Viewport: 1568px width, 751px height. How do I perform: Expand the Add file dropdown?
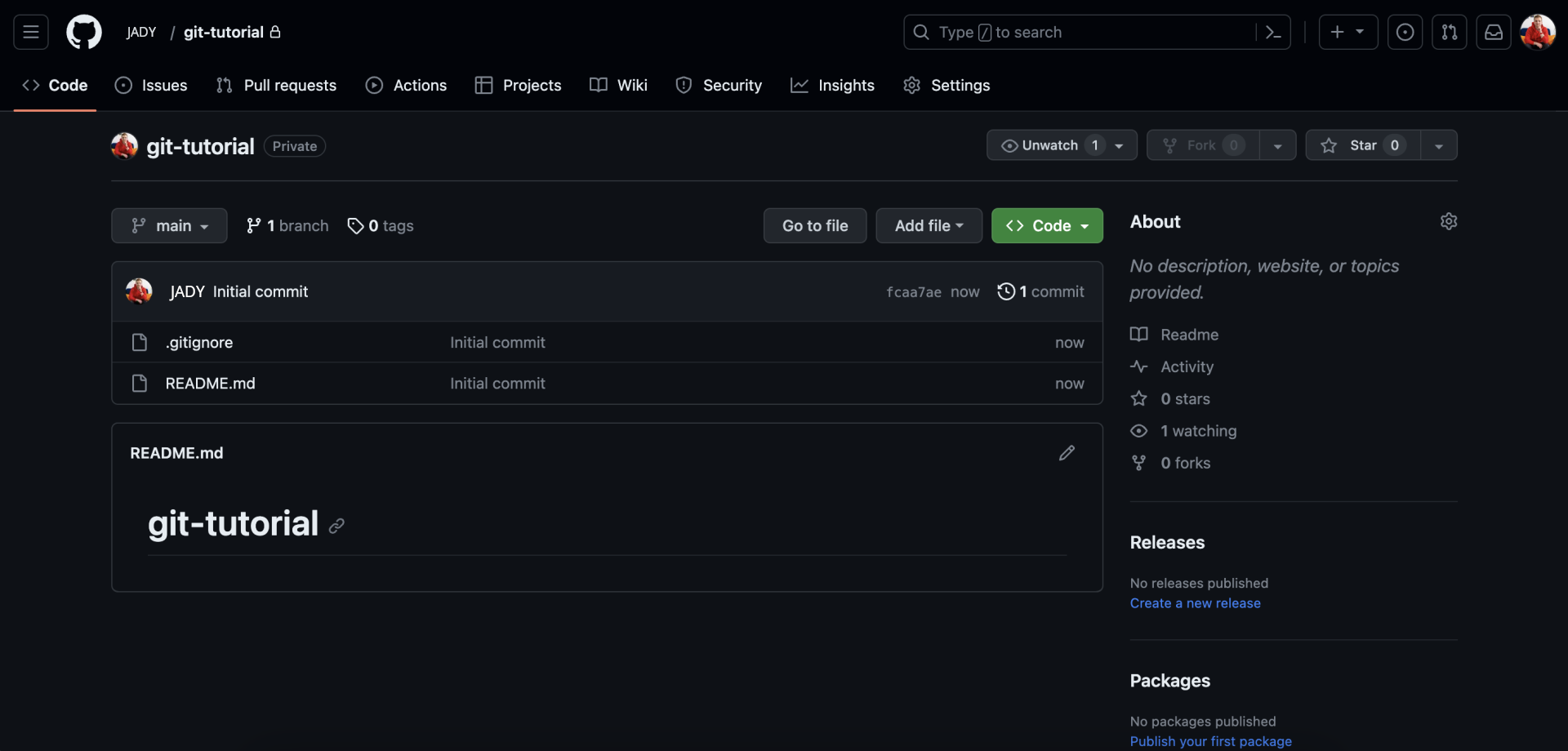tap(929, 226)
